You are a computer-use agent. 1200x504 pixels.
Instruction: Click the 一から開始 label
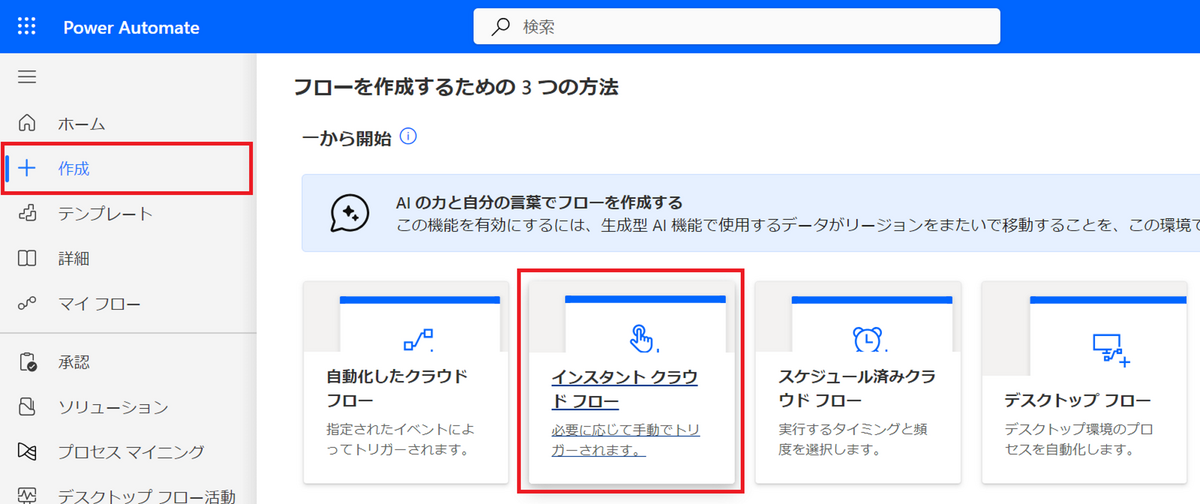347,137
